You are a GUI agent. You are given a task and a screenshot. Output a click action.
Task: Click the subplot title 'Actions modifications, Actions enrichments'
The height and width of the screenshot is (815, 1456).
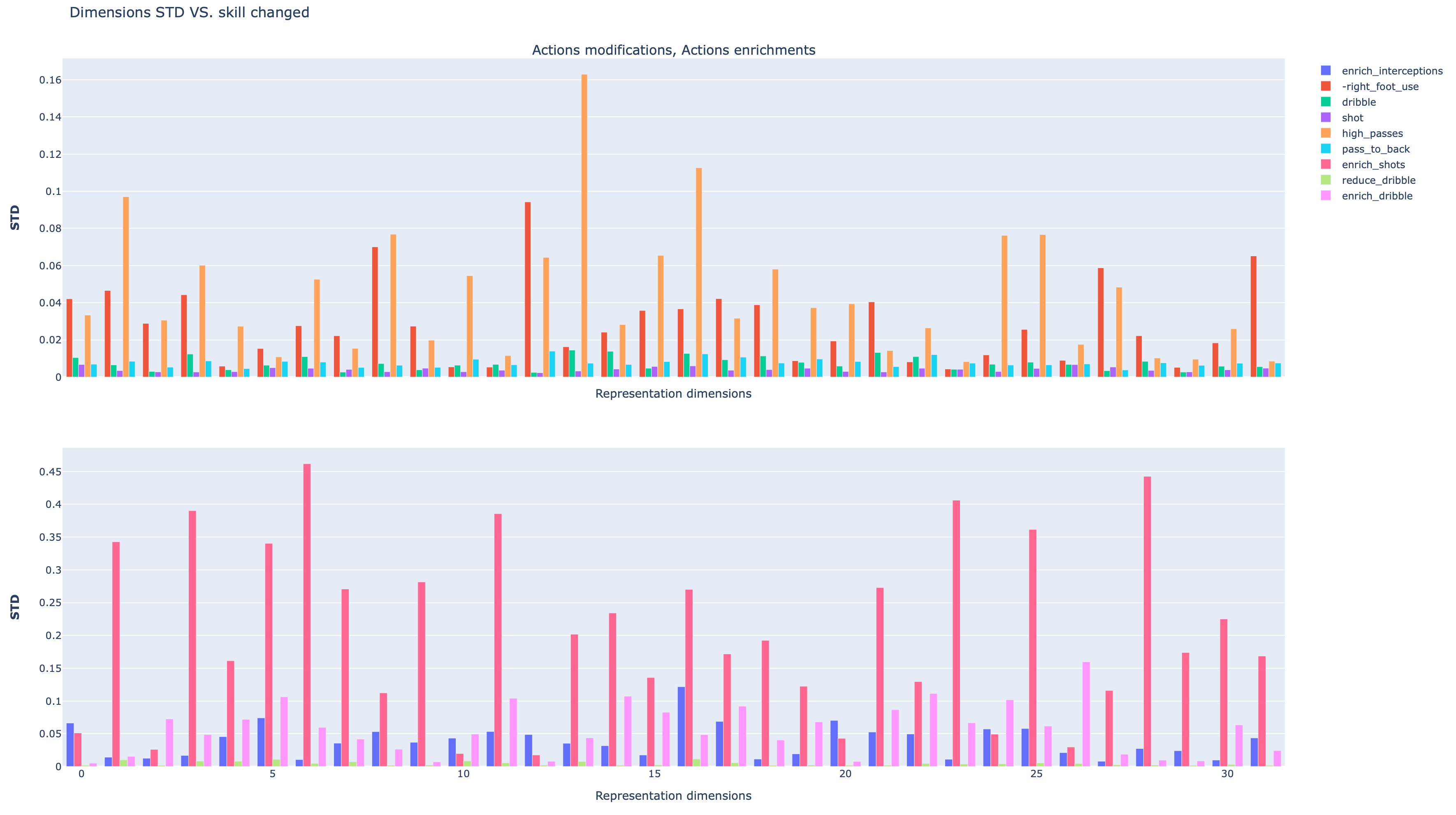[673, 50]
